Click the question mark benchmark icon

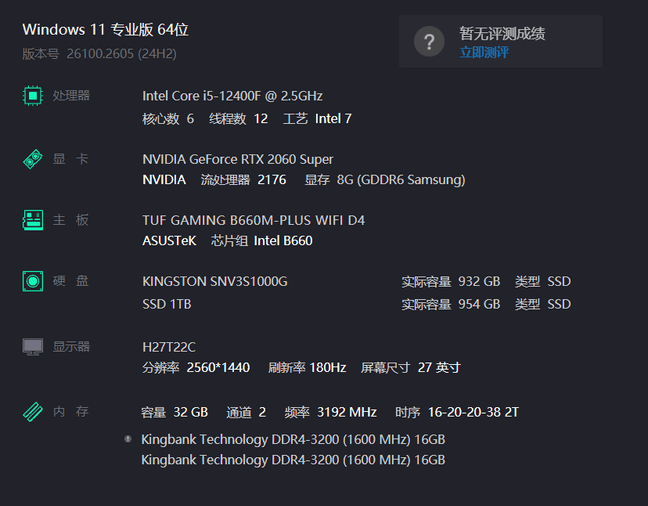429,41
